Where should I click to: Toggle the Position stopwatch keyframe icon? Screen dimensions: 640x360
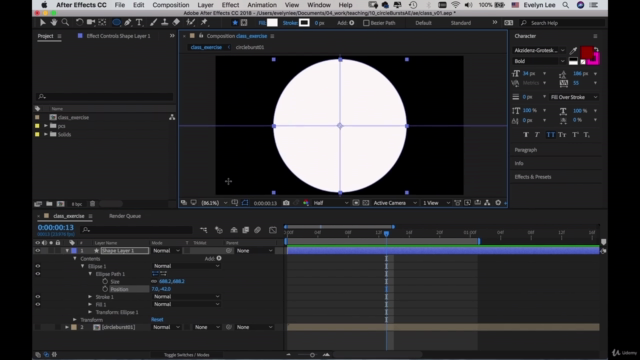[x=105, y=289]
